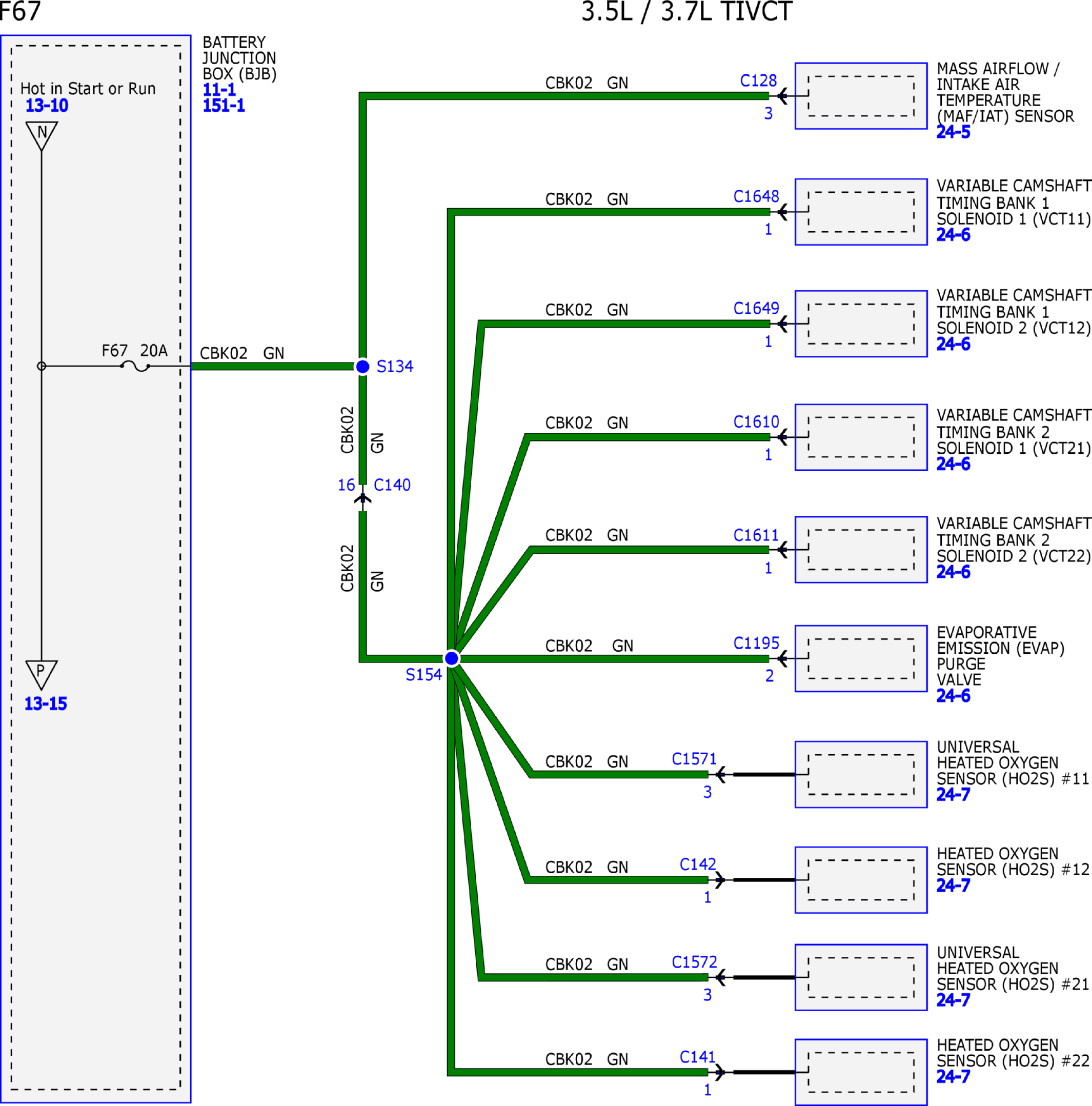The width and height of the screenshot is (1092, 1106).
Task: Select the C1648 connector label
Action: [x=756, y=196]
